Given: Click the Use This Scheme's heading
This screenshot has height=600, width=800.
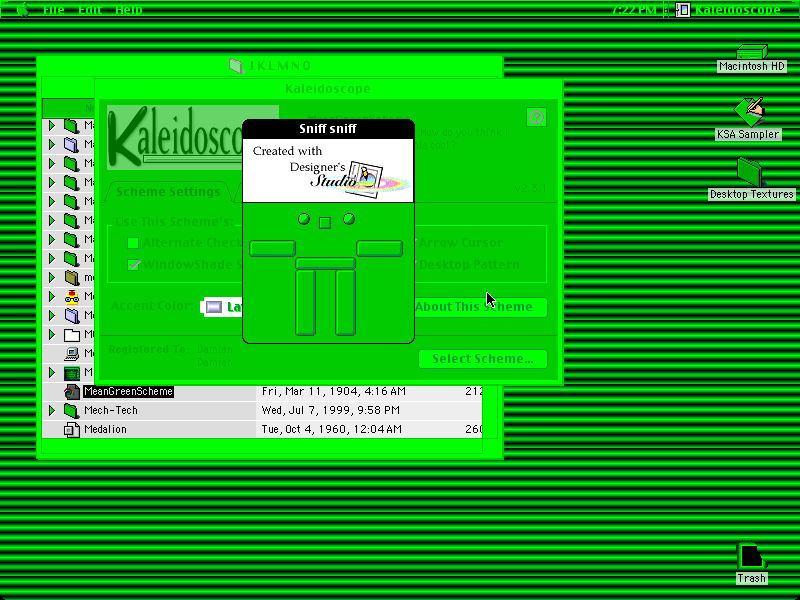Looking at the screenshot, I should pyautogui.click(x=174, y=222).
